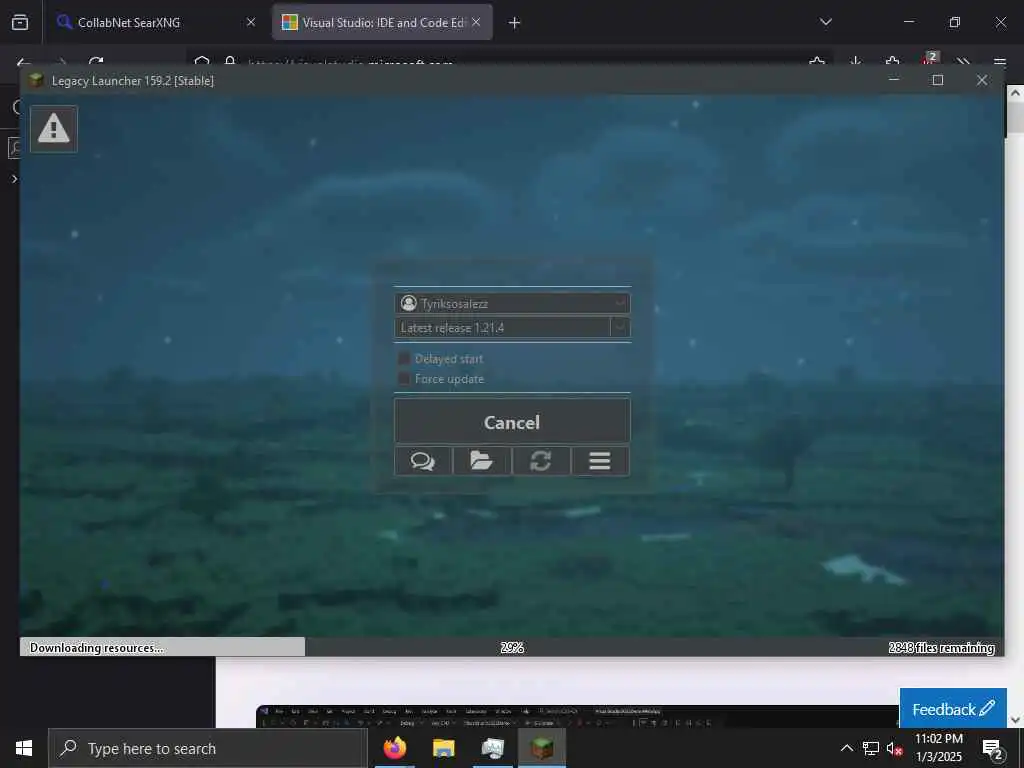The image size is (1024, 768).
Task: Click the browser extension icon with badge 2
Action: 929,60
